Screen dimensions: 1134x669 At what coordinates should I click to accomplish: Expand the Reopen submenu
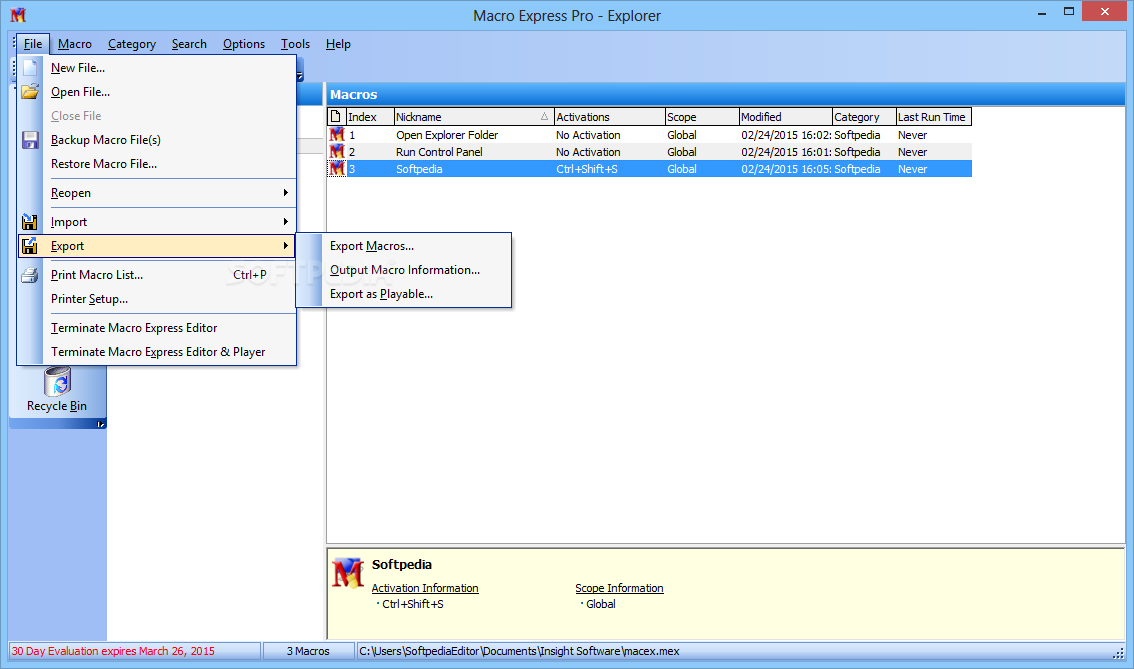coord(157,193)
